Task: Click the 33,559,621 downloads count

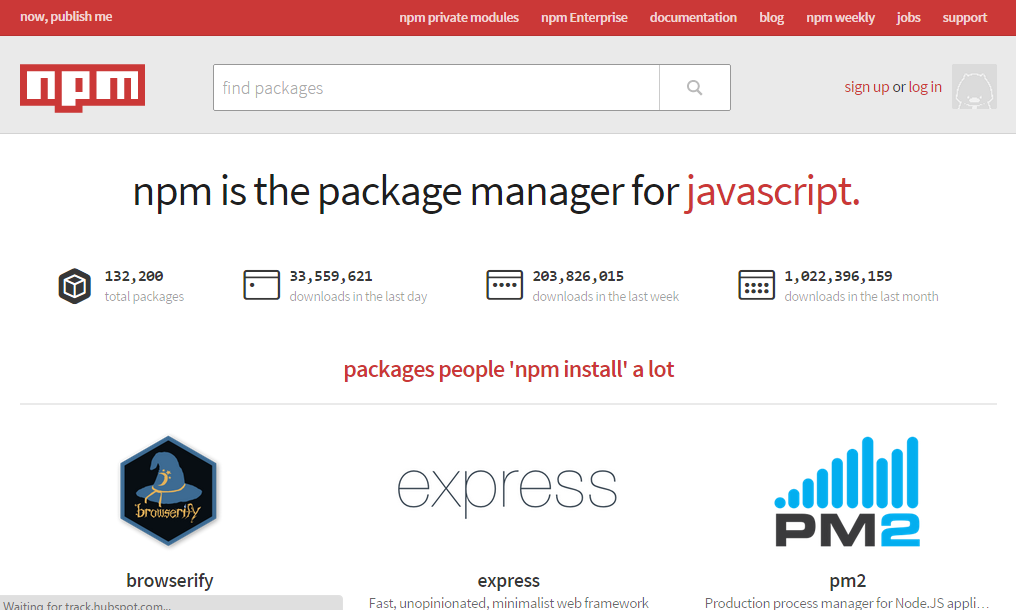Action: [x=331, y=276]
